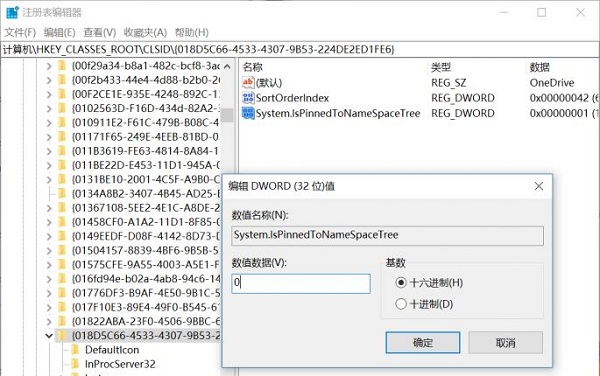This screenshot has height=376, width=600.
Task: Click the 0x00000042 data cell
Action: click(x=564, y=98)
